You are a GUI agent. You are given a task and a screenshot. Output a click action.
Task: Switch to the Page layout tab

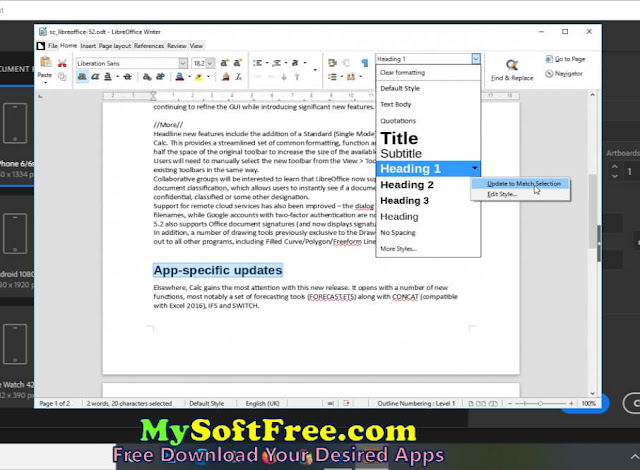(x=115, y=46)
